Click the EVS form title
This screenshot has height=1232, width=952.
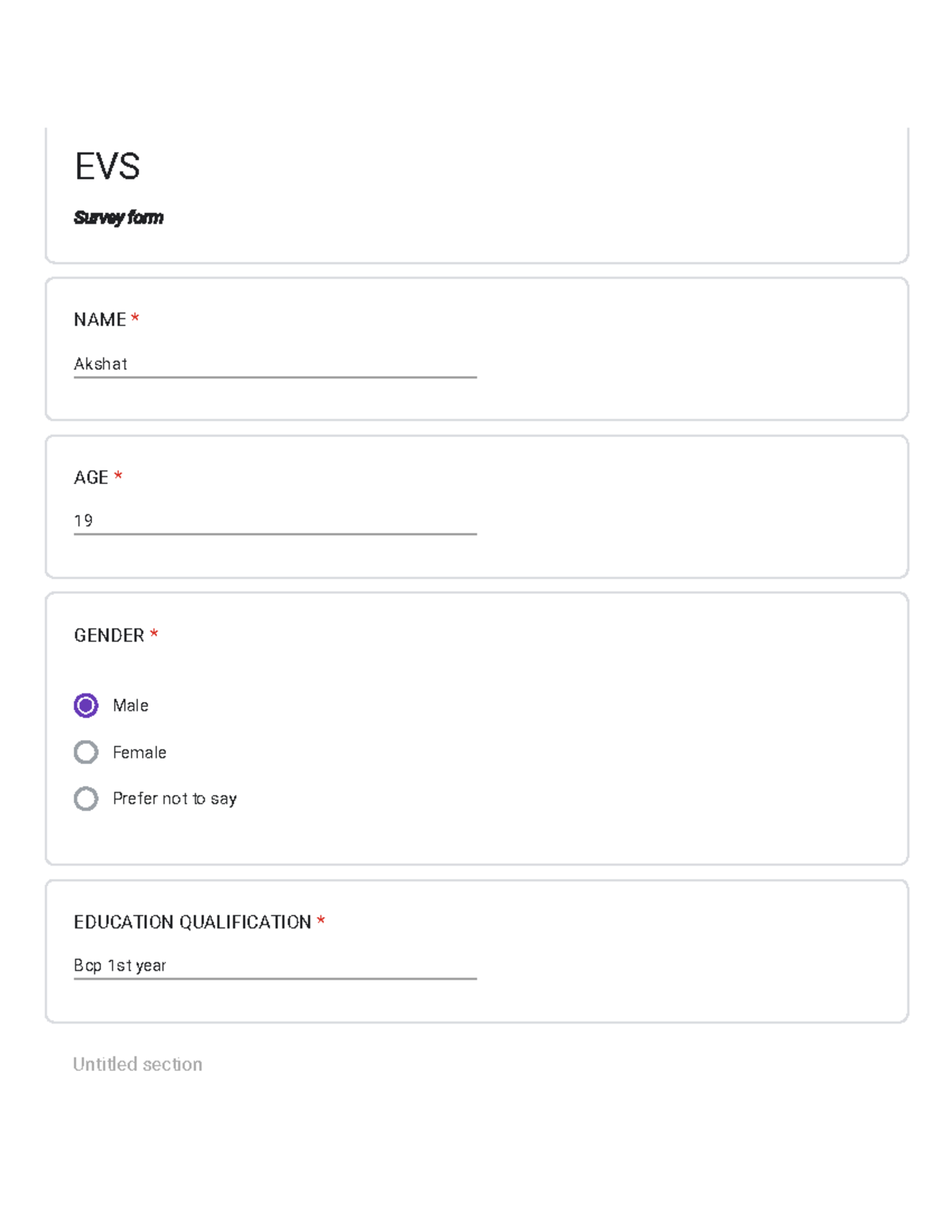pos(107,167)
